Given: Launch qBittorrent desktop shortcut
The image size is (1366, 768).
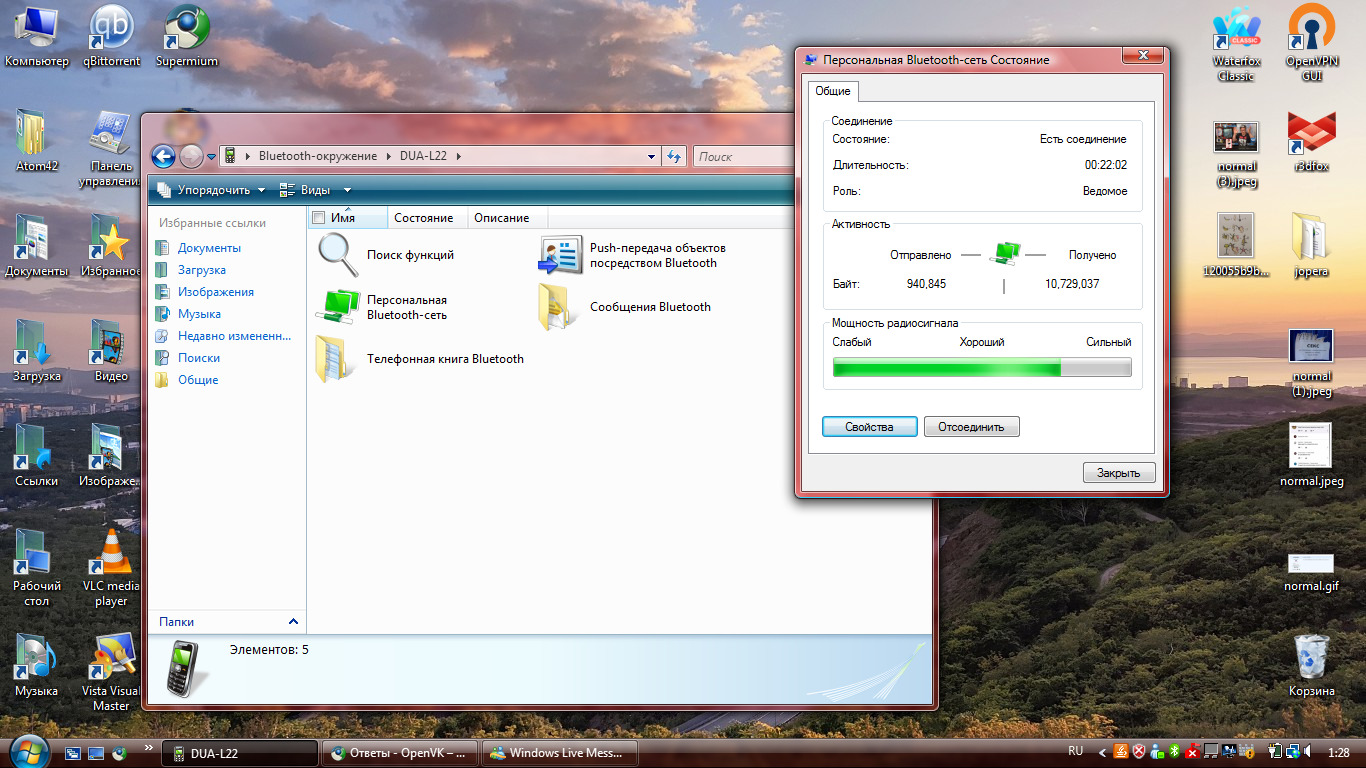Looking at the screenshot, I should [x=111, y=30].
